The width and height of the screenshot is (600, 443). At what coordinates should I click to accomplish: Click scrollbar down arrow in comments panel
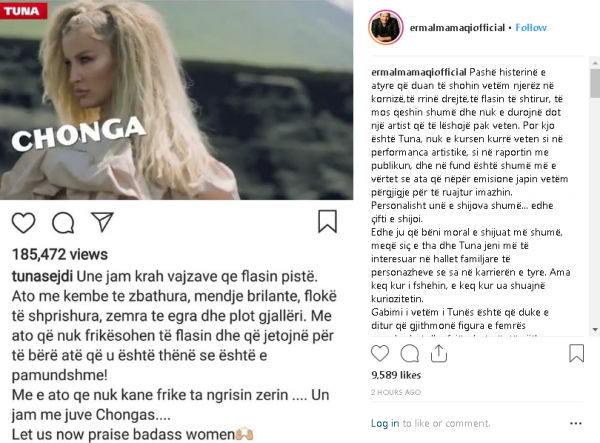(x=595, y=329)
